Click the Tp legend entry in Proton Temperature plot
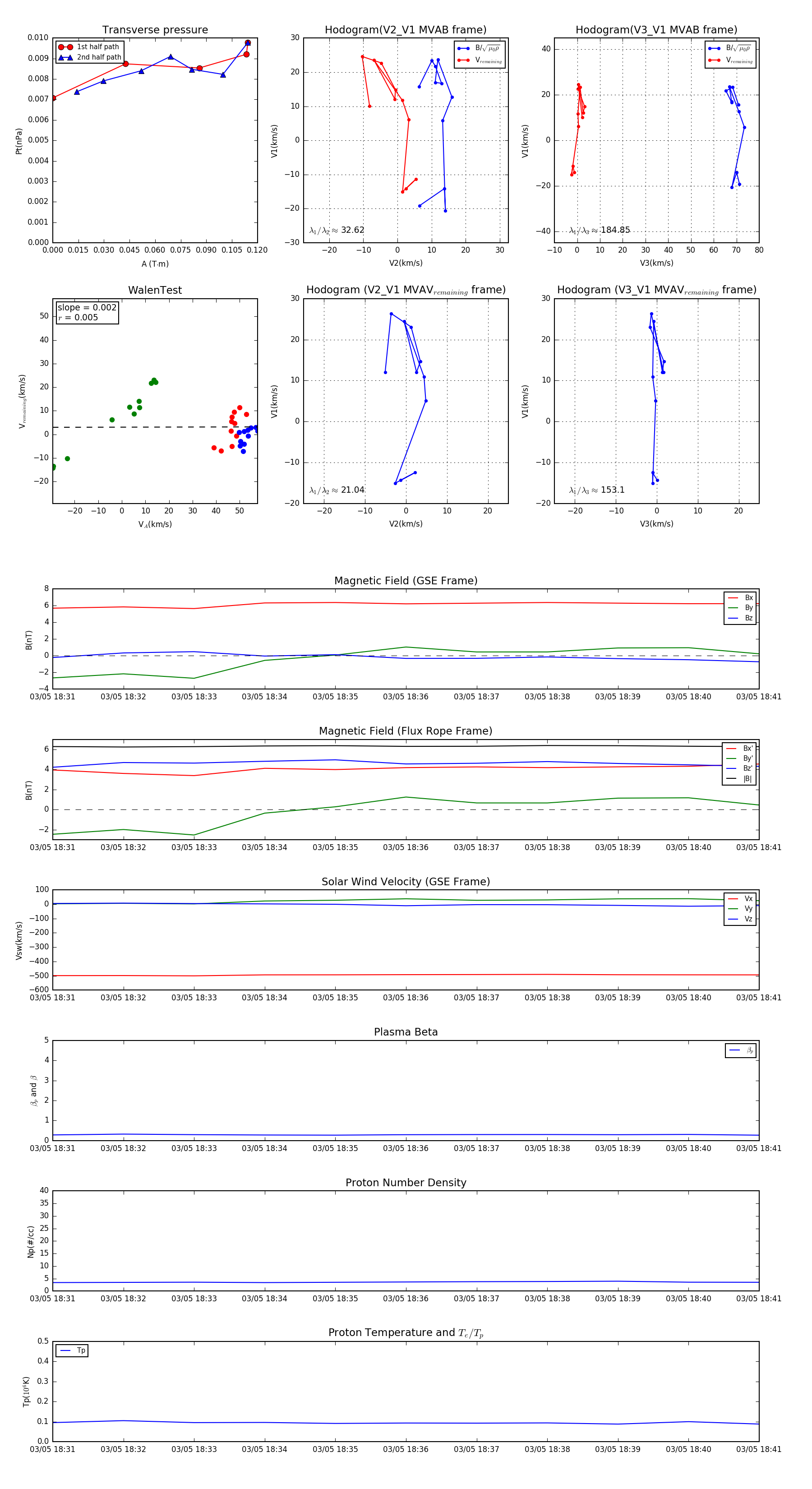This screenshot has height=1489, width=812. point(72,1350)
